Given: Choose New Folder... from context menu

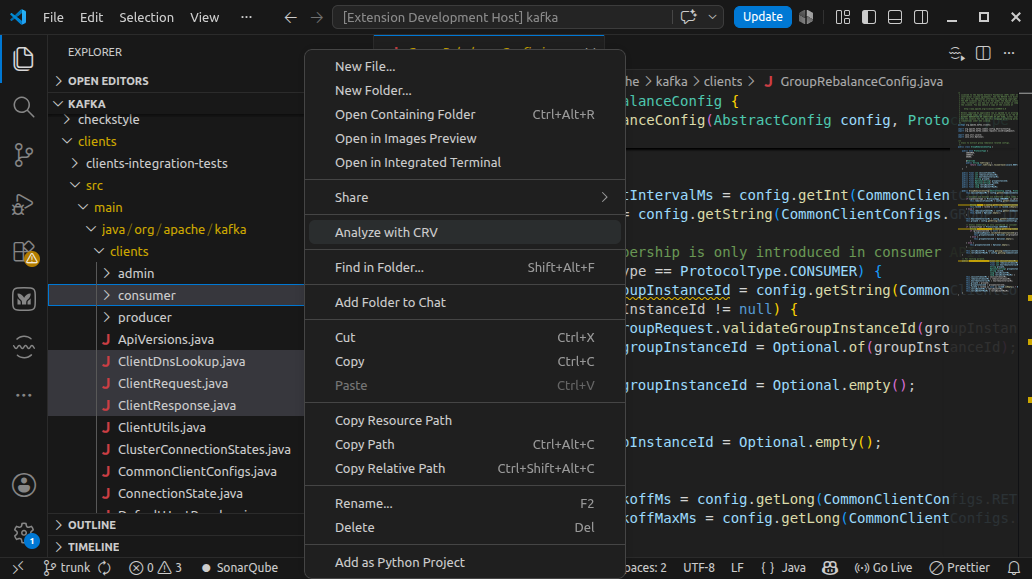Looking at the screenshot, I should click(465, 90).
